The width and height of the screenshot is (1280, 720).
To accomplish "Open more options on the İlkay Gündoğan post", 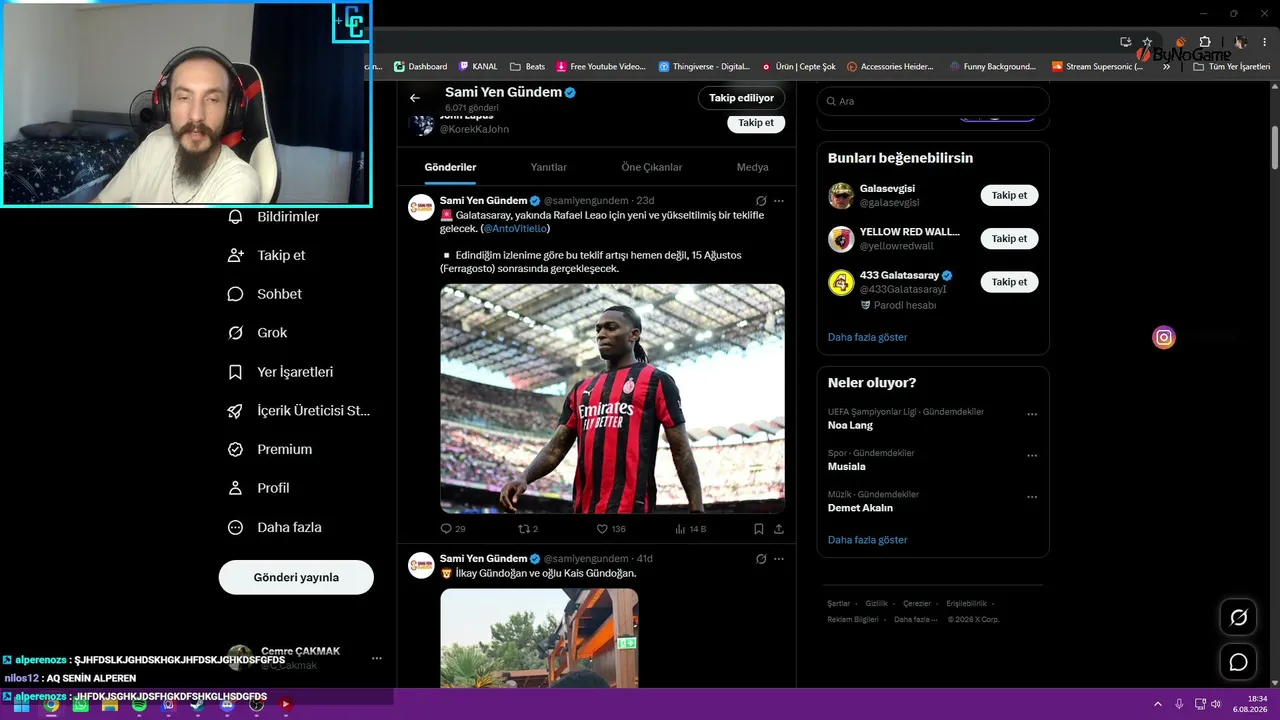I will (779, 559).
